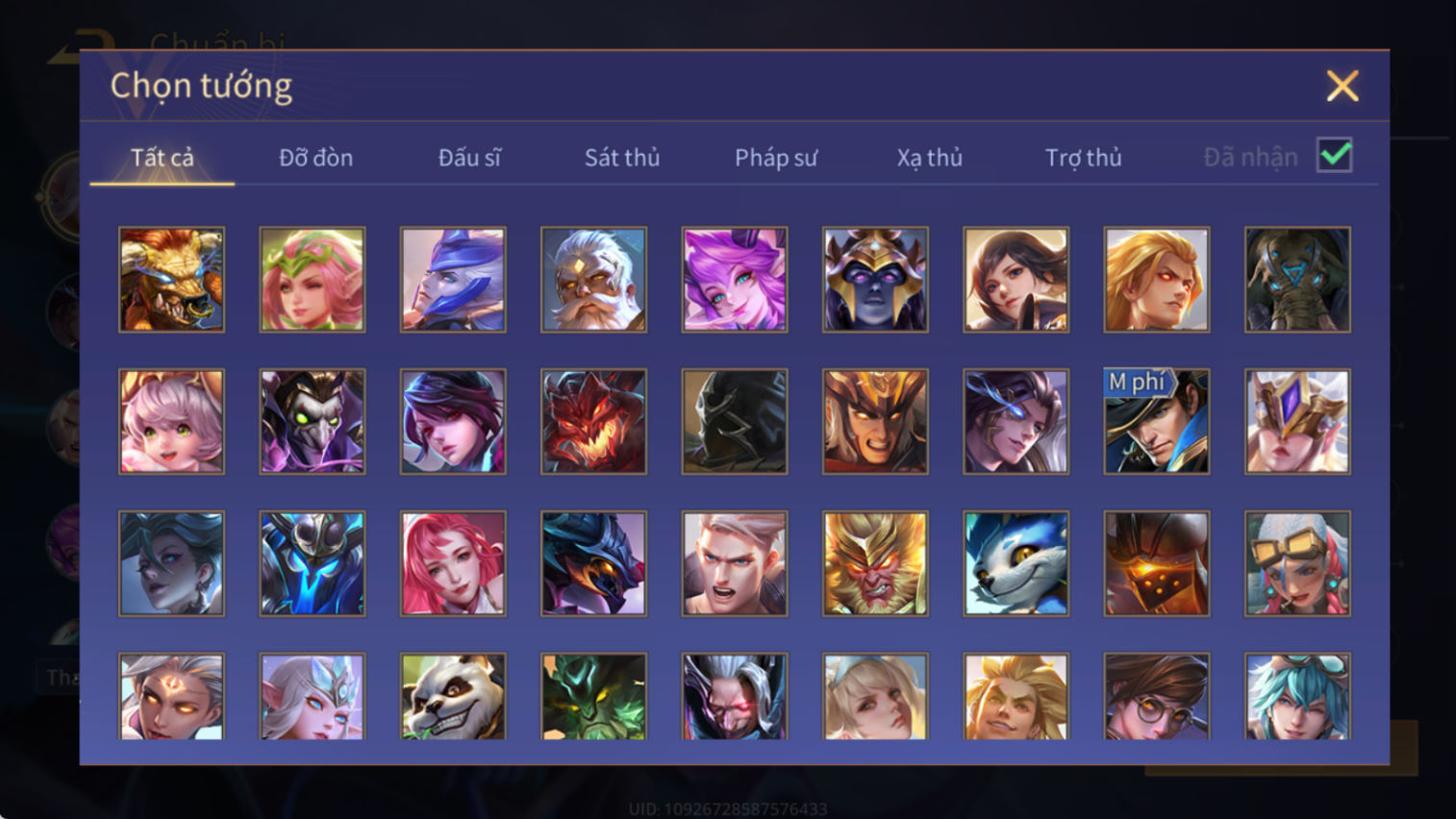Image resolution: width=1456 pixels, height=819 pixels.
Task: Show the 'Pháp sư' hero category
Action: (776, 158)
